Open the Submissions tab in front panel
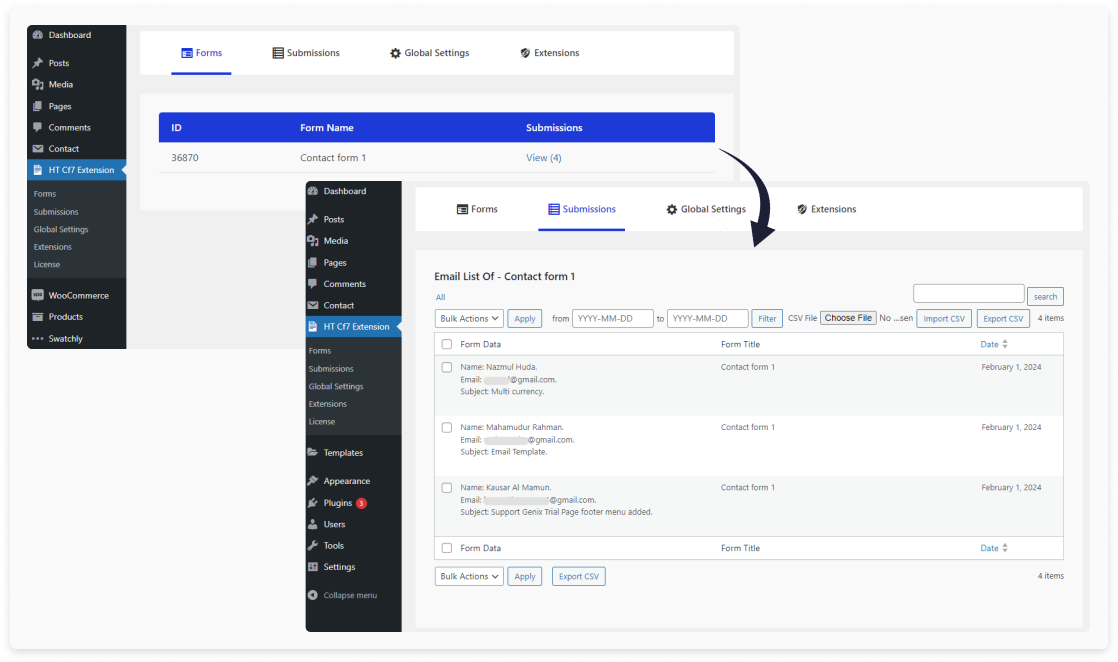 [581, 209]
